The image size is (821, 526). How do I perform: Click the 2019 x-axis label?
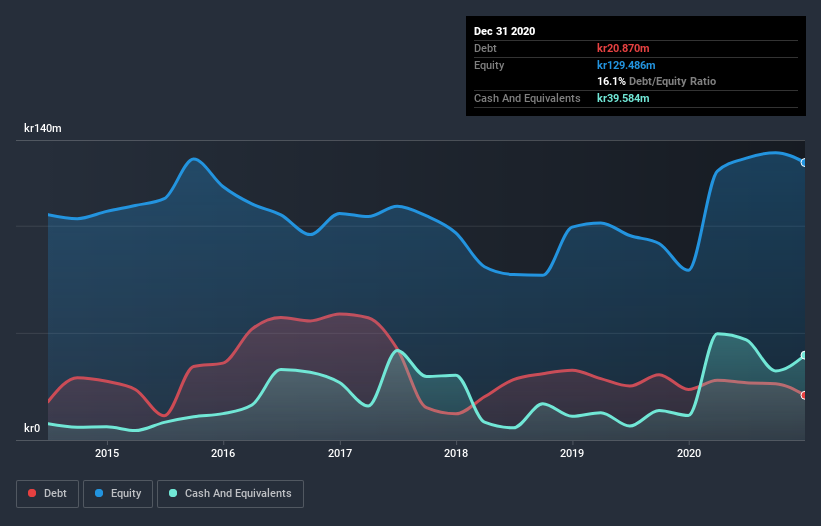[x=572, y=453]
